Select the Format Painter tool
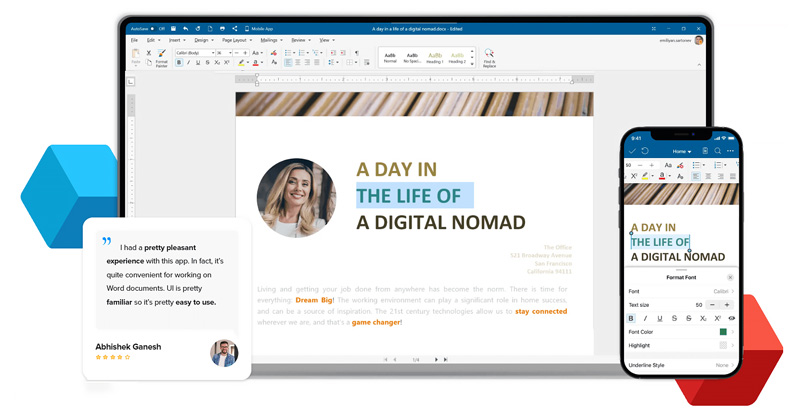The height and width of the screenshot is (414, 800). tap(162, 58)
